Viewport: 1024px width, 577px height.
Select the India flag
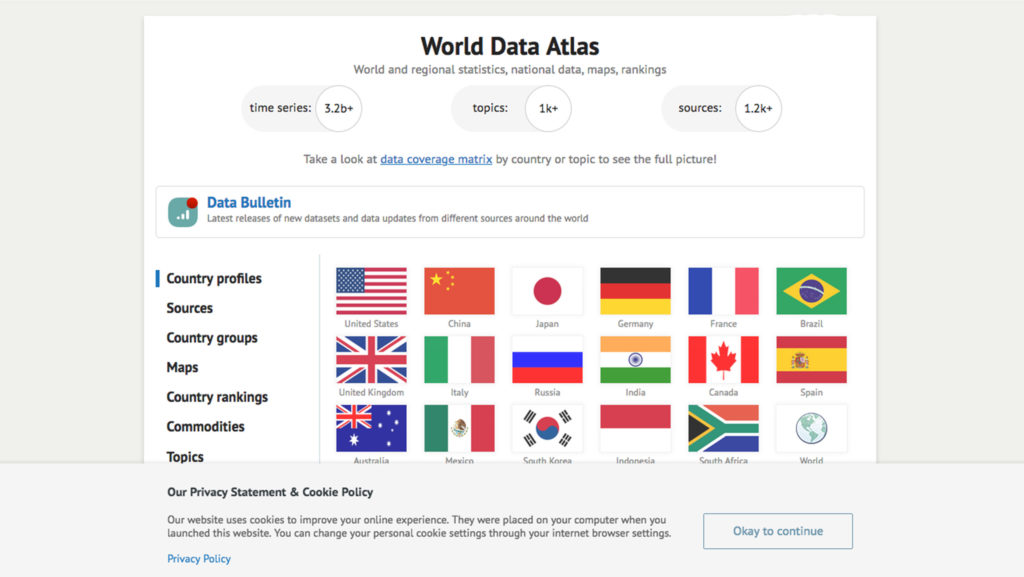(635, 360)
